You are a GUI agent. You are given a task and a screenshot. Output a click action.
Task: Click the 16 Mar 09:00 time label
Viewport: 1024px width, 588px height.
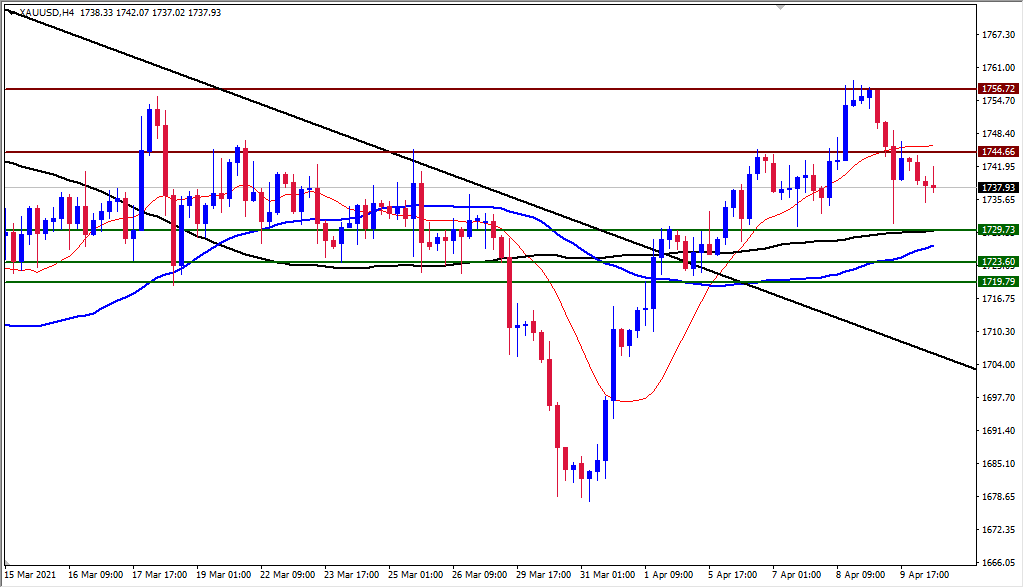pyautogui.click(x=95, y=575)
